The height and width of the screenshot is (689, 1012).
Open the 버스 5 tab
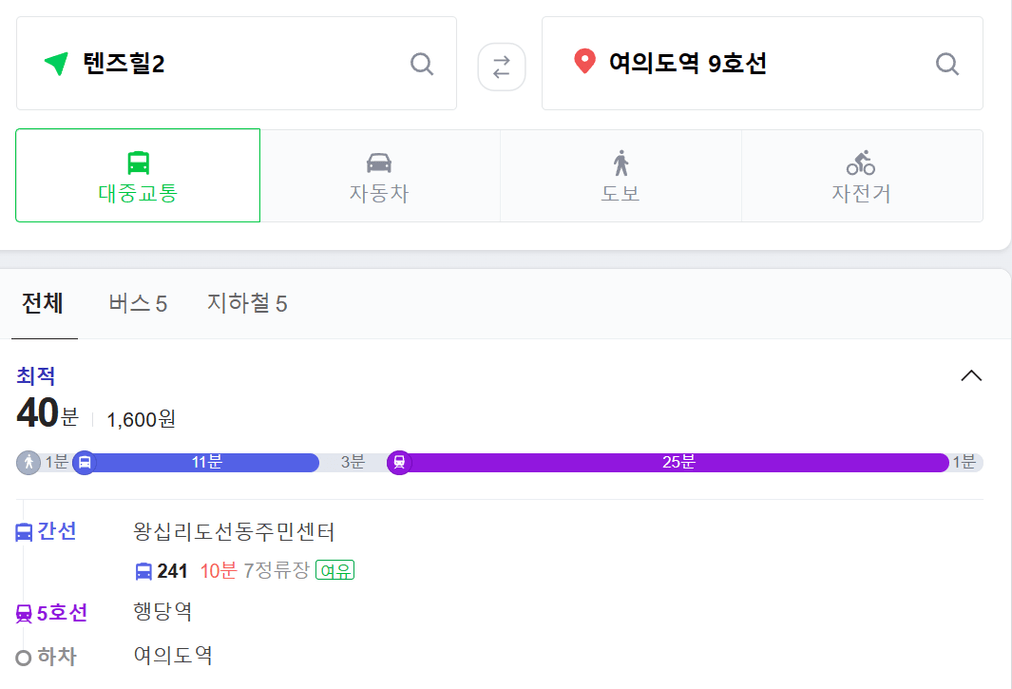137,303
